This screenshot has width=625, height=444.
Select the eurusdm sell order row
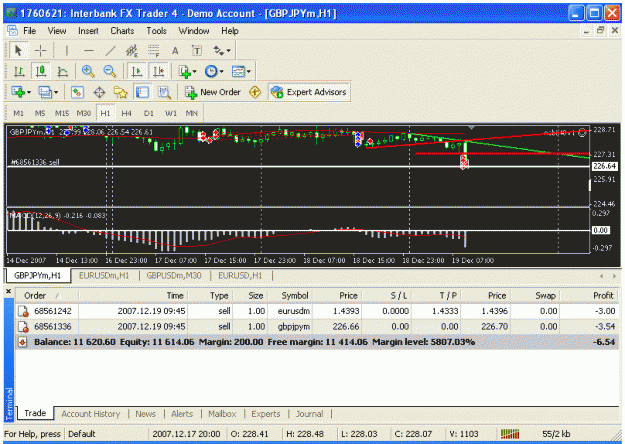pos(317,311)
